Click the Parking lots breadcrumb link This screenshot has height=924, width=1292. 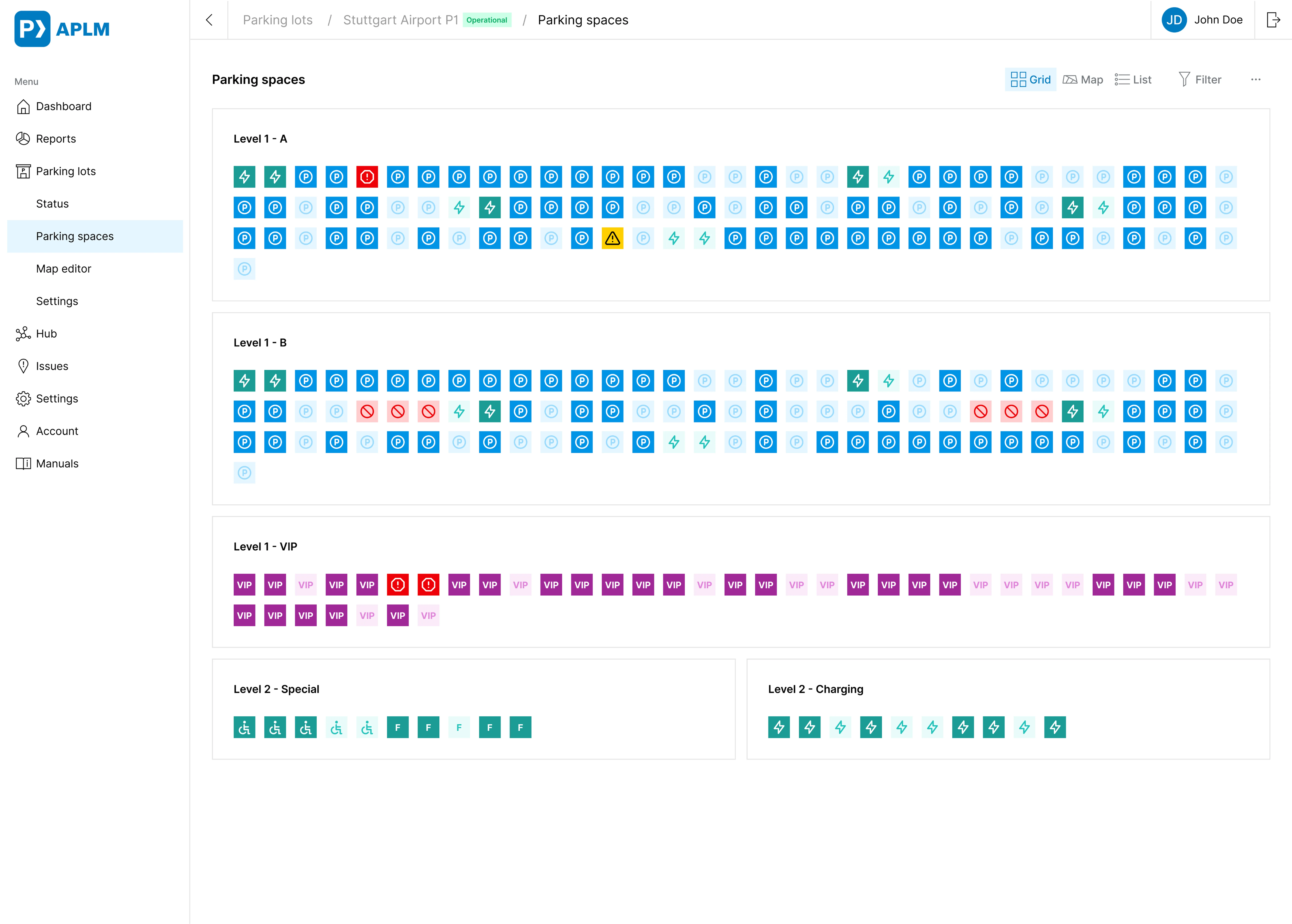[278, 20]
